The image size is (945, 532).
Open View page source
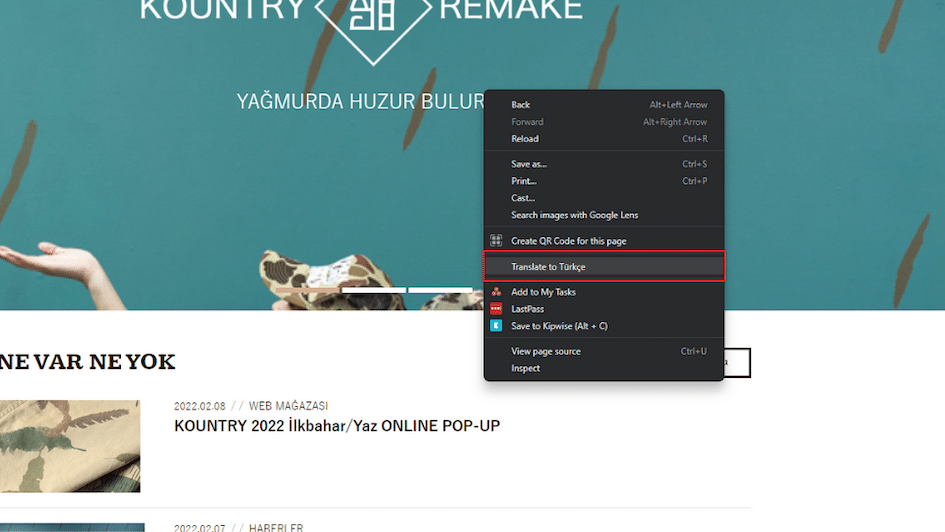604,351
